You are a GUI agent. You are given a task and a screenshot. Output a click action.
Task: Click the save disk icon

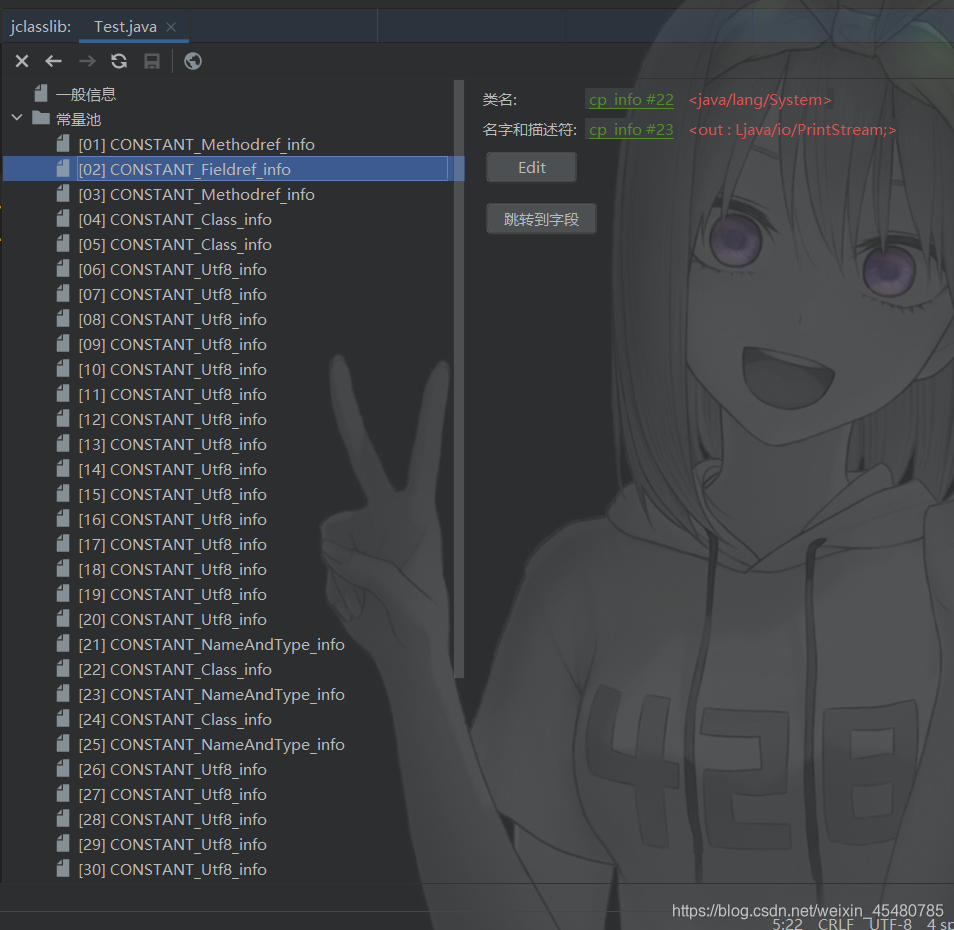(x=151, y=61)
